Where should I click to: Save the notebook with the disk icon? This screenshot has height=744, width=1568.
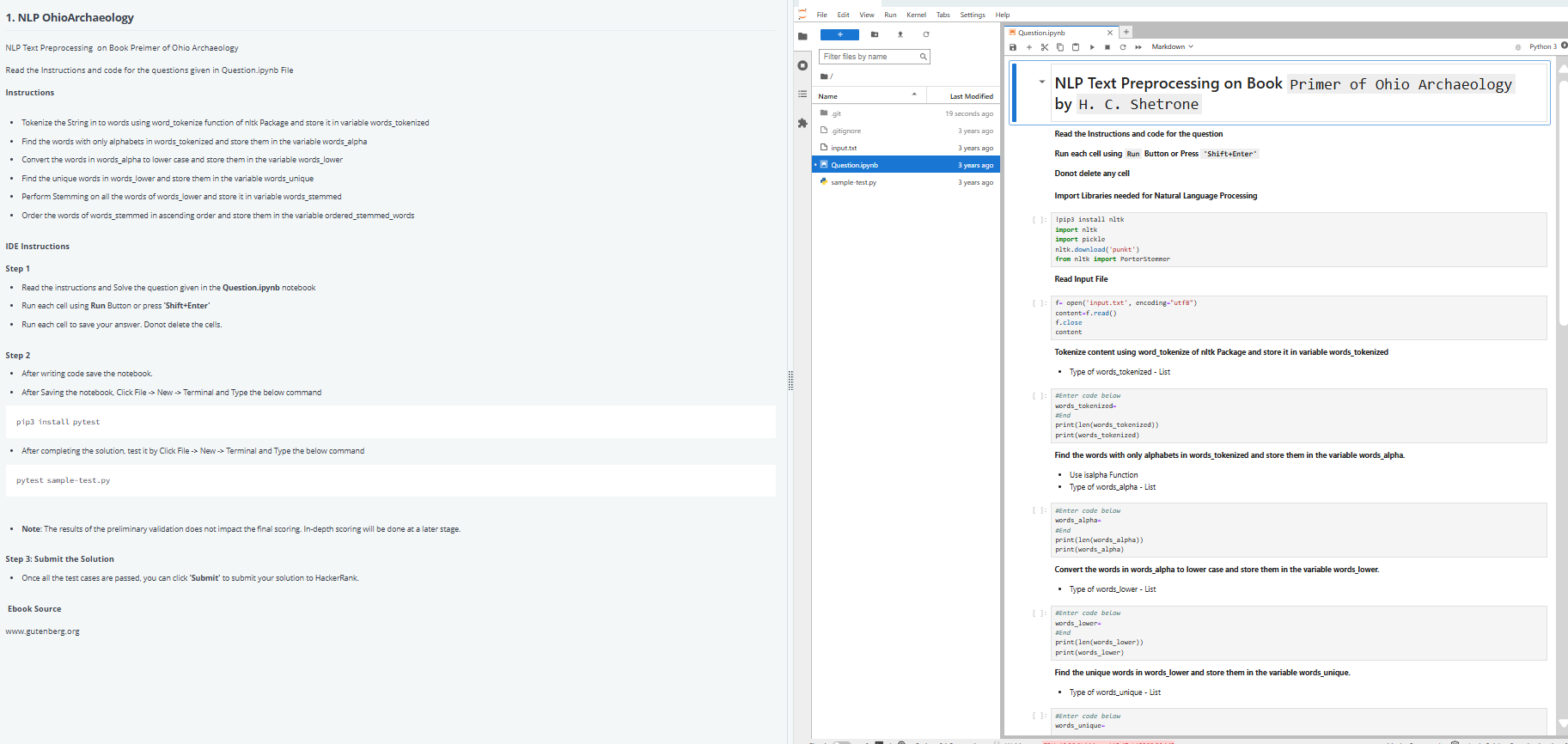[x=1013, y=47]
